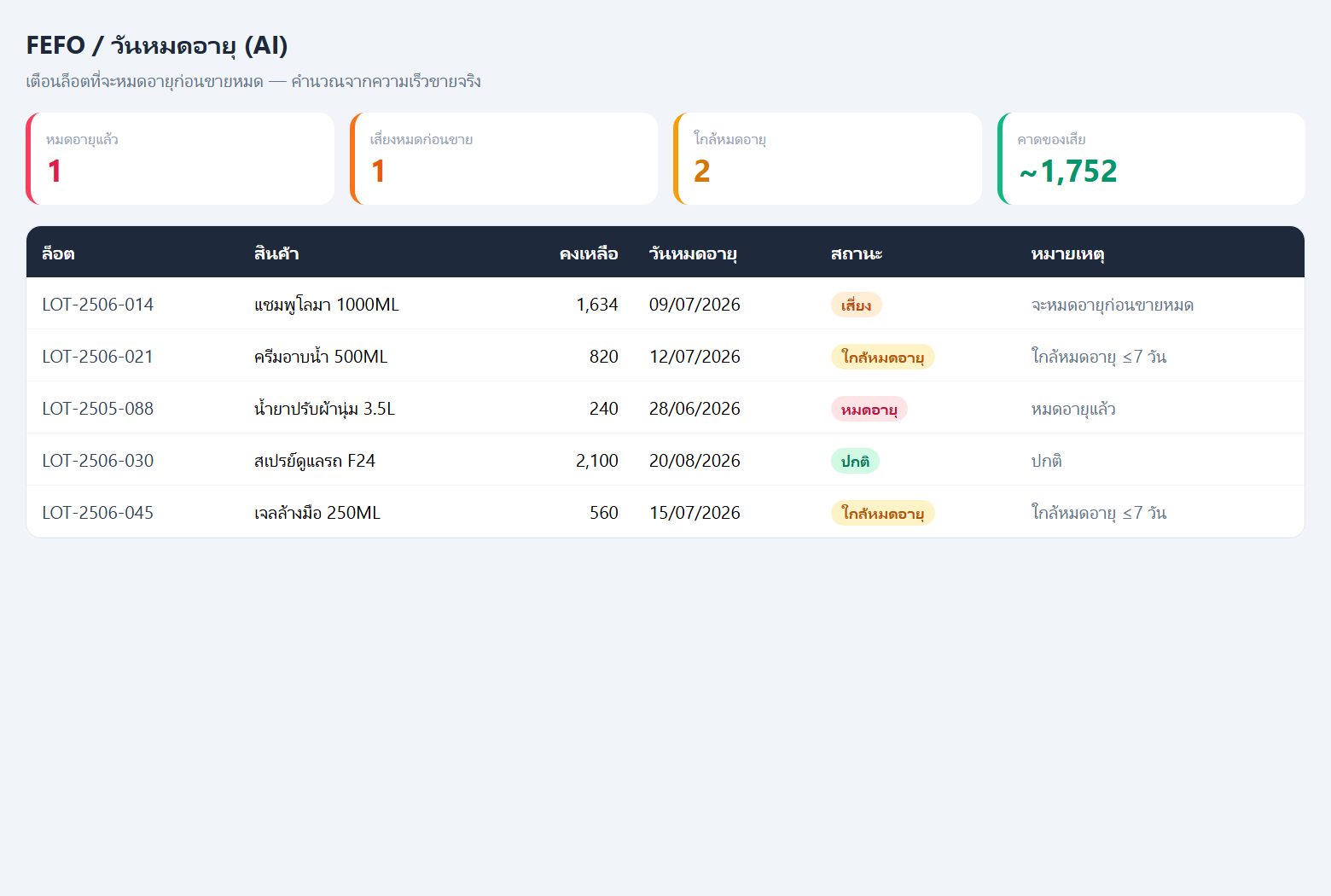Click the หมายเหตุ column header
Viewport: 1331px width, 896px height.
tap(1067, 253)
